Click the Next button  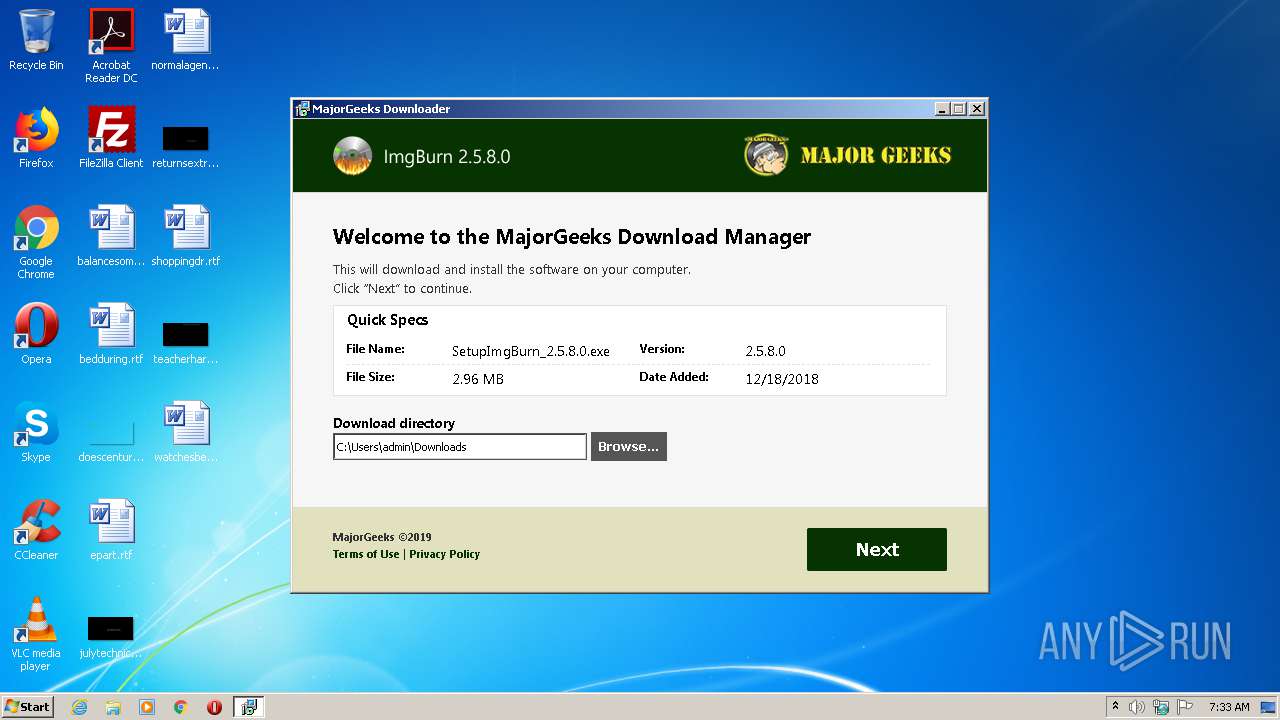876,549
